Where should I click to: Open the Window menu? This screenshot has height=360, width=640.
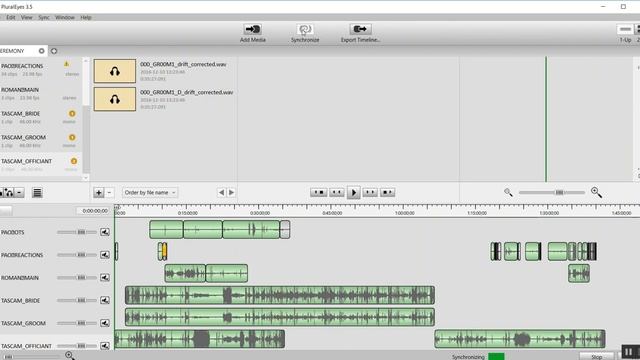pyautogui.click(x=64, y=18)
